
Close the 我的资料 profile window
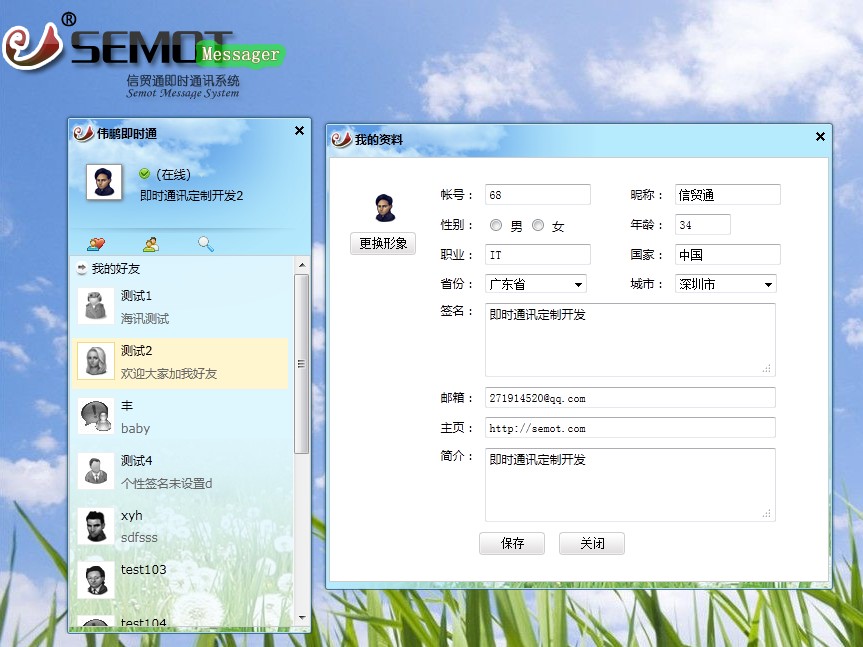tap(820, 136)
